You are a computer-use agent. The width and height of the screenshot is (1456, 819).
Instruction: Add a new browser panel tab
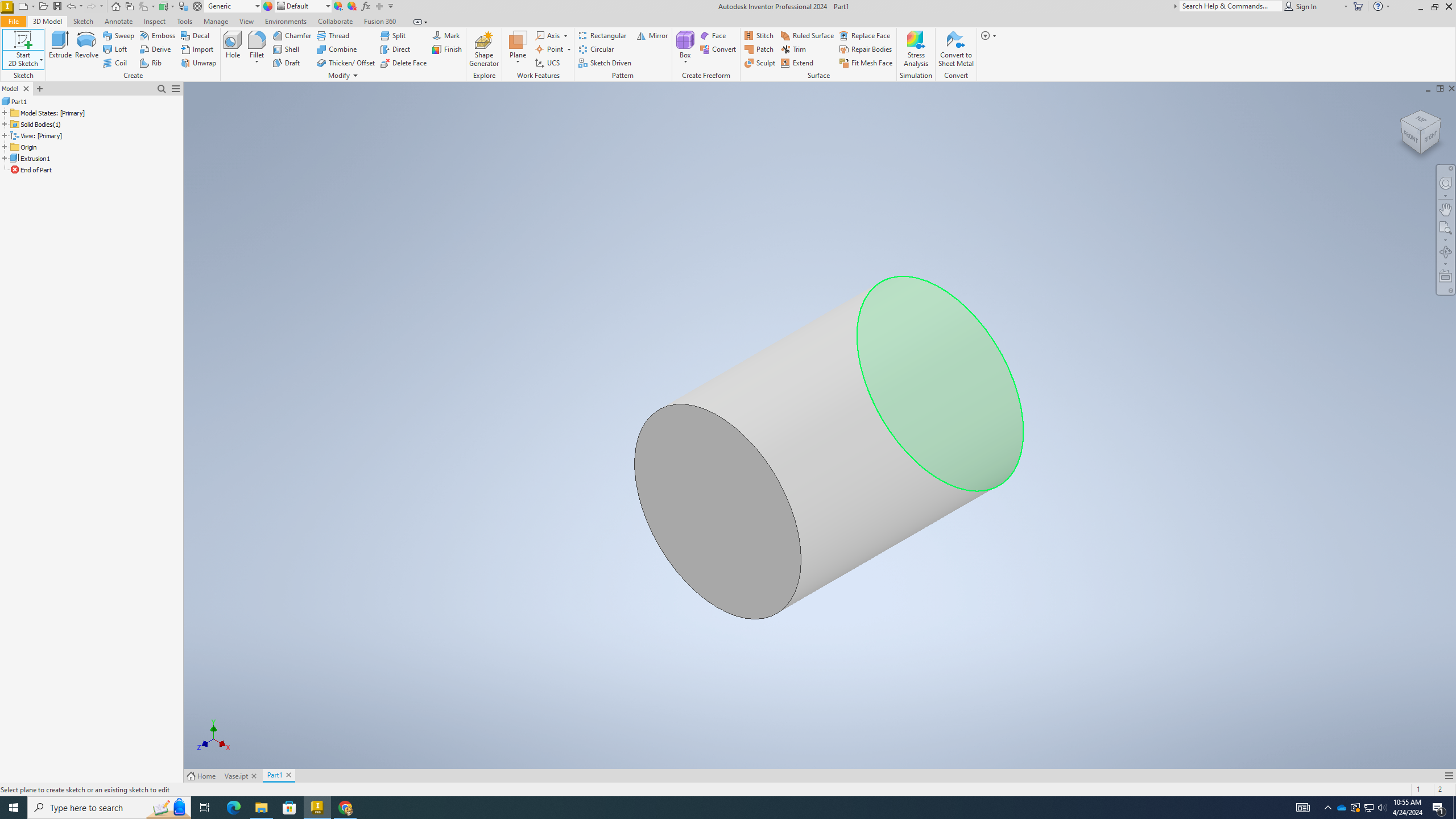[x=39, y=89]
